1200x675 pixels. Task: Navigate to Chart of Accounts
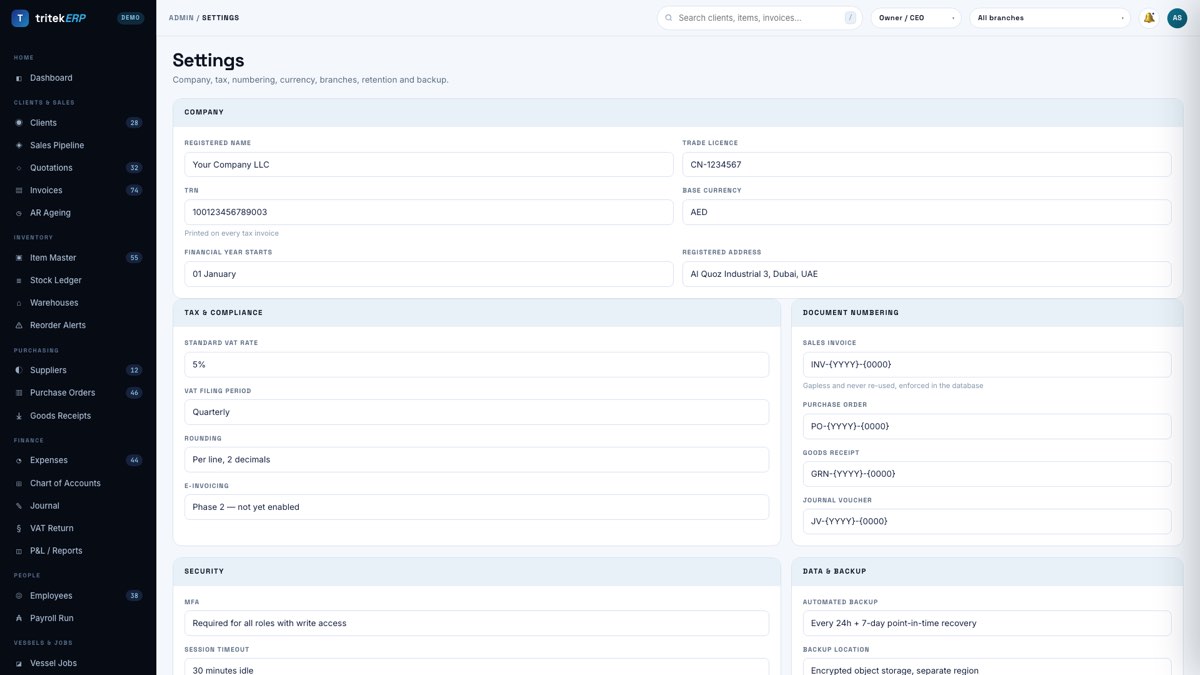click(x=78, y=483)
